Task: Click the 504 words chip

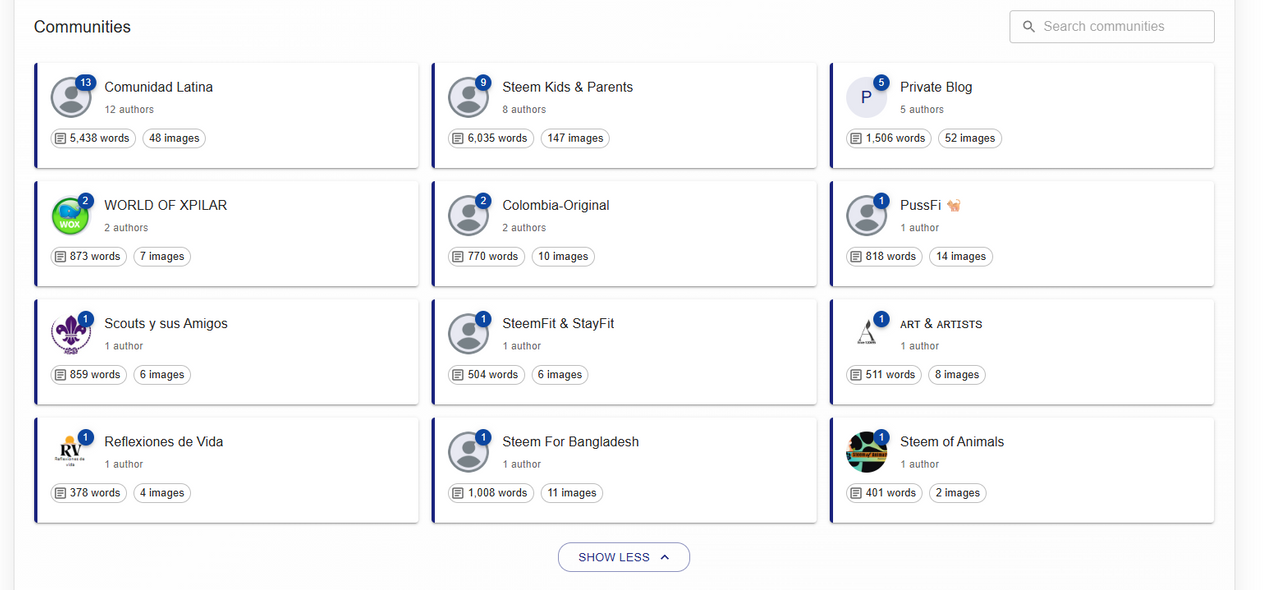Action: tap(487, 374)
